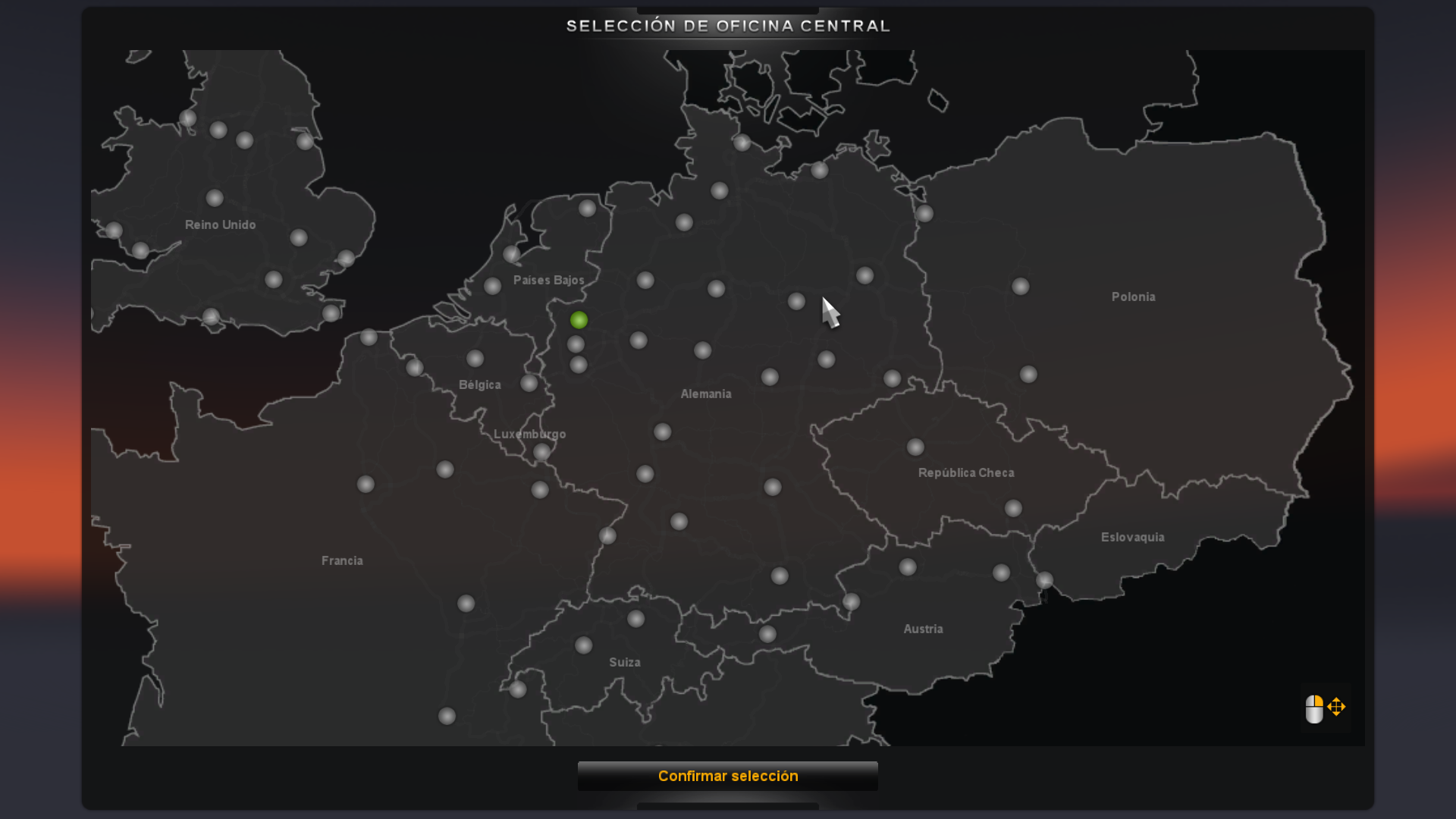
Task: Select the green highlighted city marker
Action: click(579, 320)
